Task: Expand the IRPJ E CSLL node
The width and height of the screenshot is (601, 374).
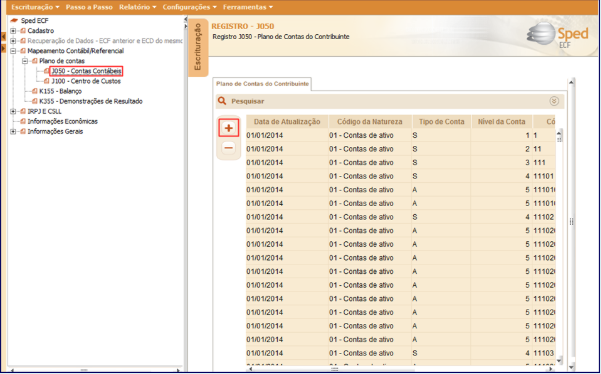Action: (x=13, y=111)
